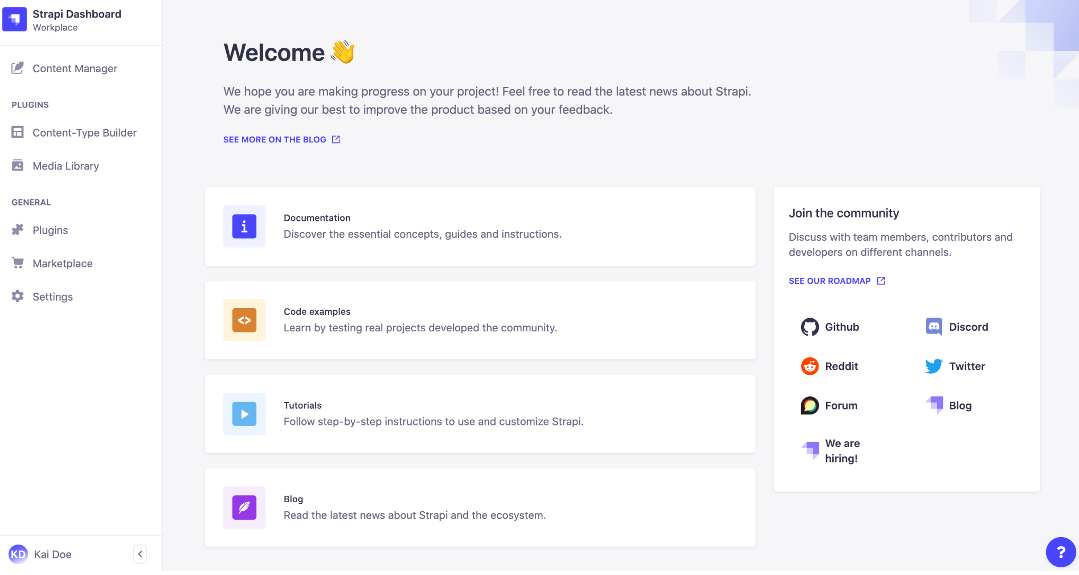
Task: Click the Reddit icon
Action: pos(810,366)
